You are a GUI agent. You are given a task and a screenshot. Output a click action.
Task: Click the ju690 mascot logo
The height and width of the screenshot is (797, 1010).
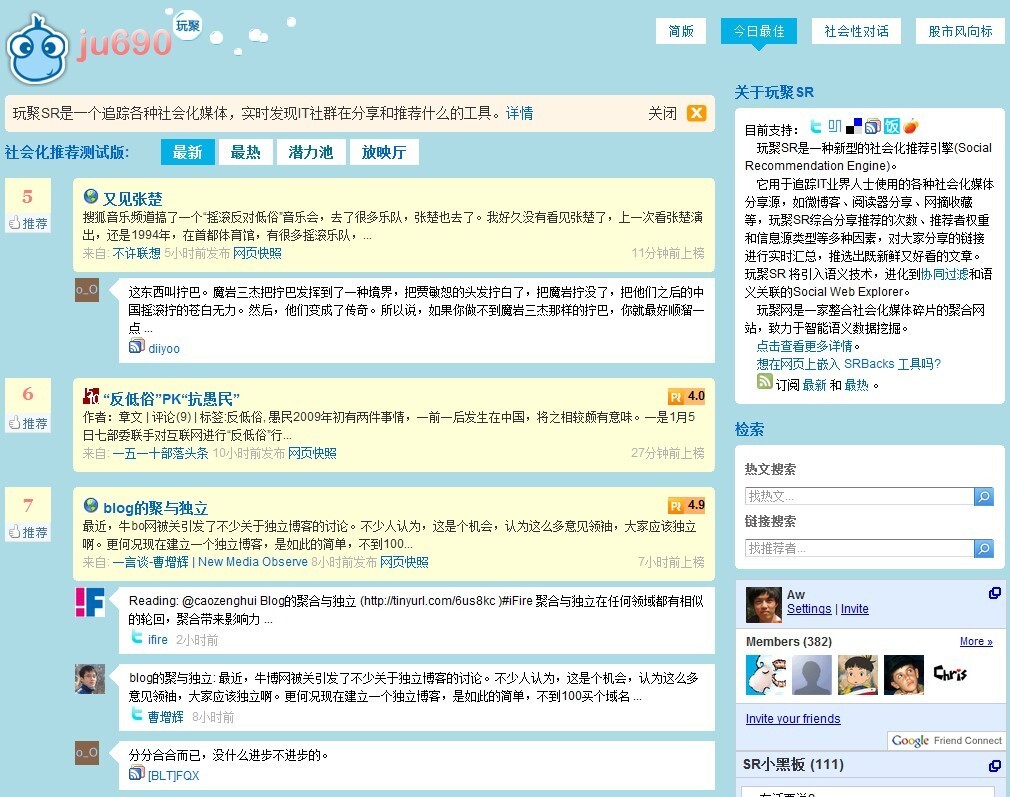click(38, 48)
